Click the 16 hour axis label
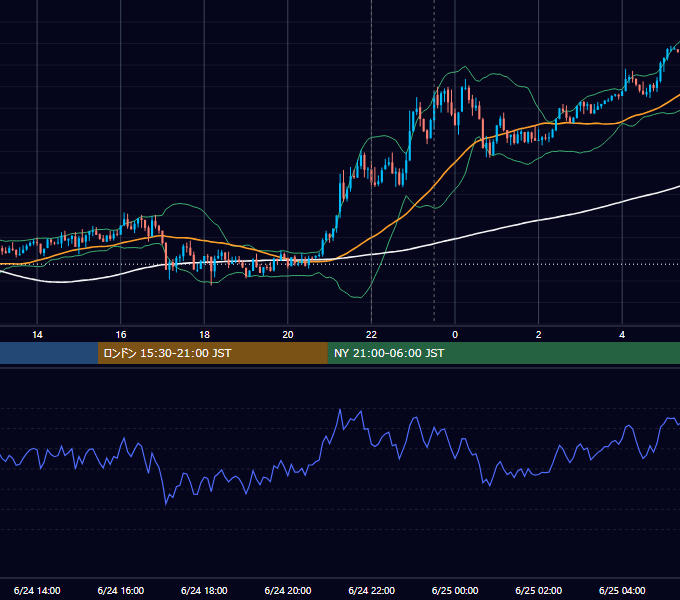The height and width of the screenshot is (600, 680). 121,335
